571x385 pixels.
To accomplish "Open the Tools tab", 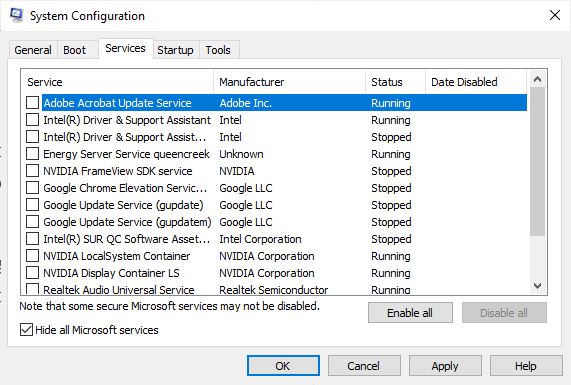I will point(218,50).
